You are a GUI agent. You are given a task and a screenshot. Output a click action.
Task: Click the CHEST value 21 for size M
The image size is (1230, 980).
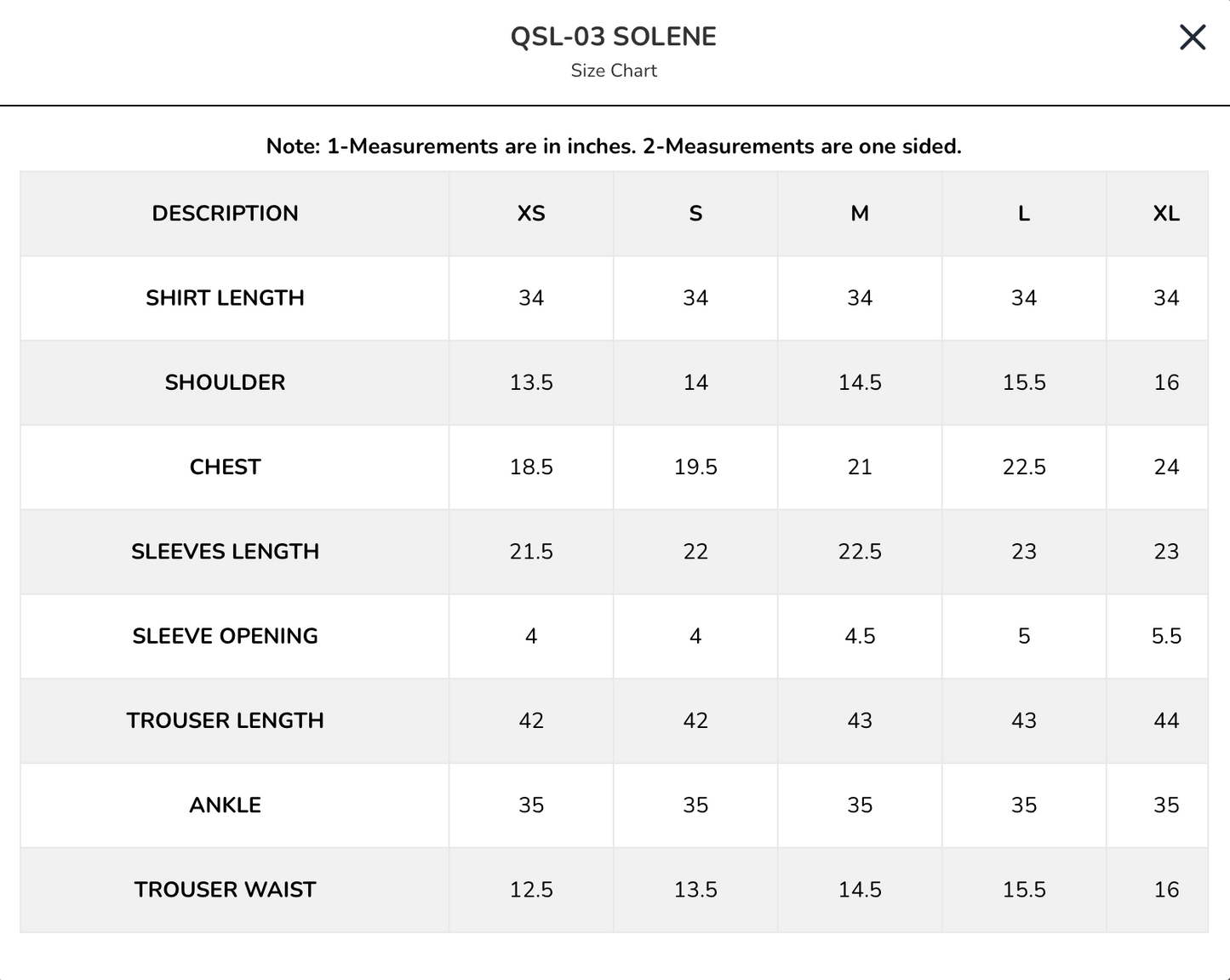(860, 467)
